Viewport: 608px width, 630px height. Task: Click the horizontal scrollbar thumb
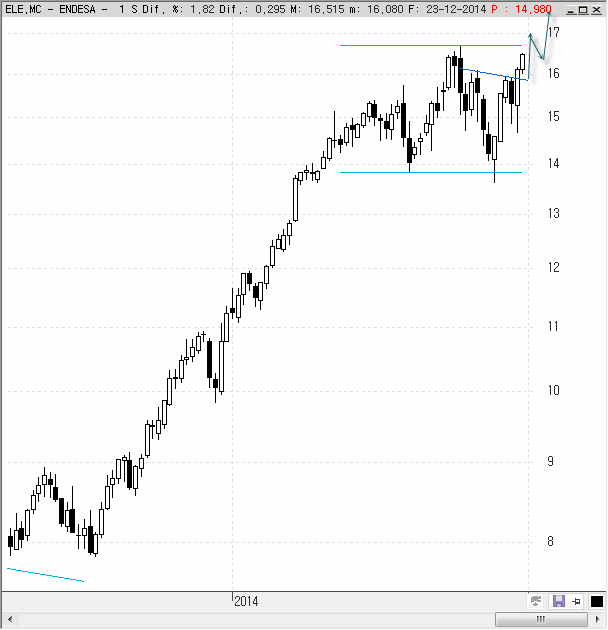[x=541, y=619]
